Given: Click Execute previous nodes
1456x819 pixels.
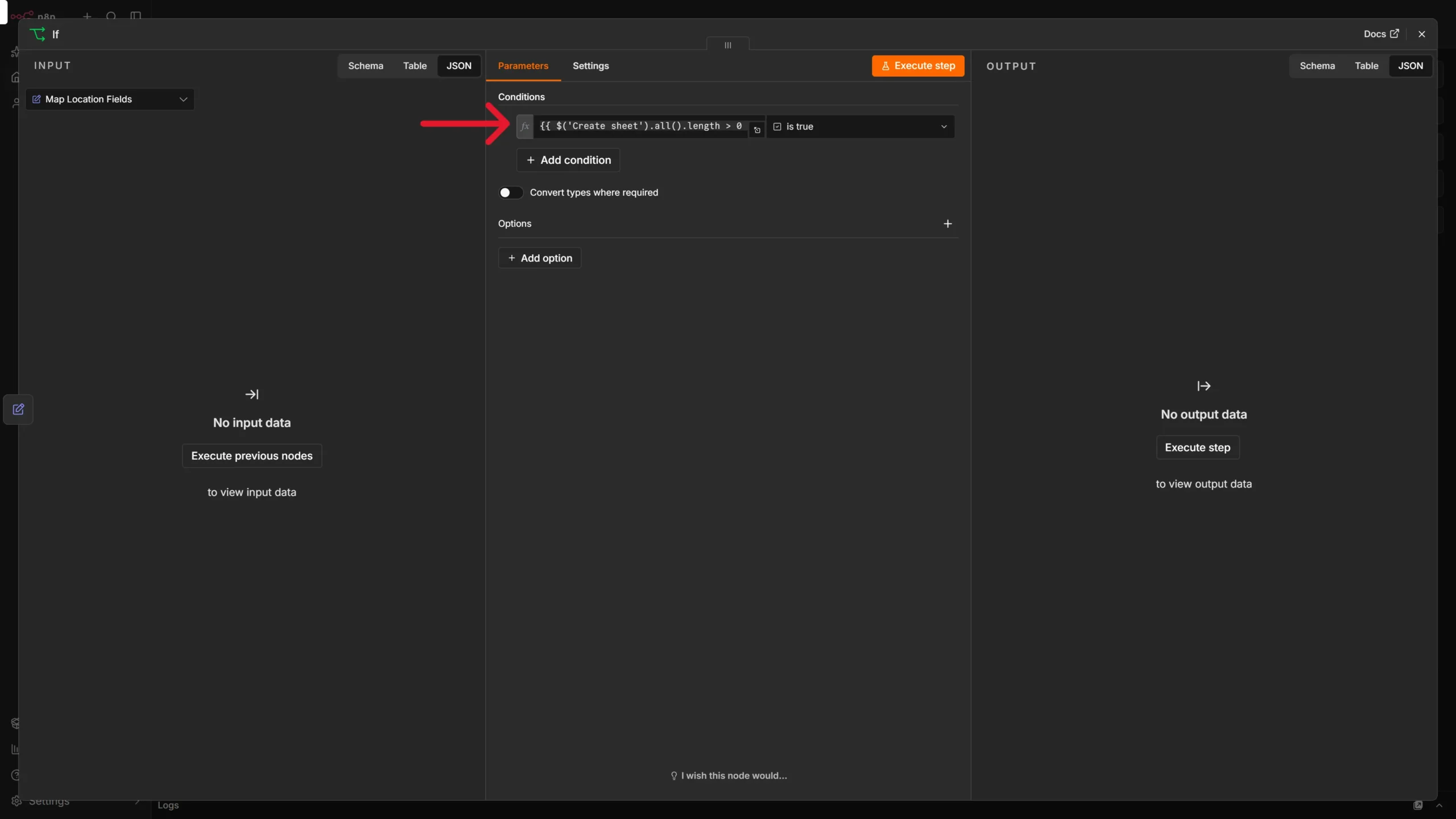Looking at the screenshot, I should 251,456.
